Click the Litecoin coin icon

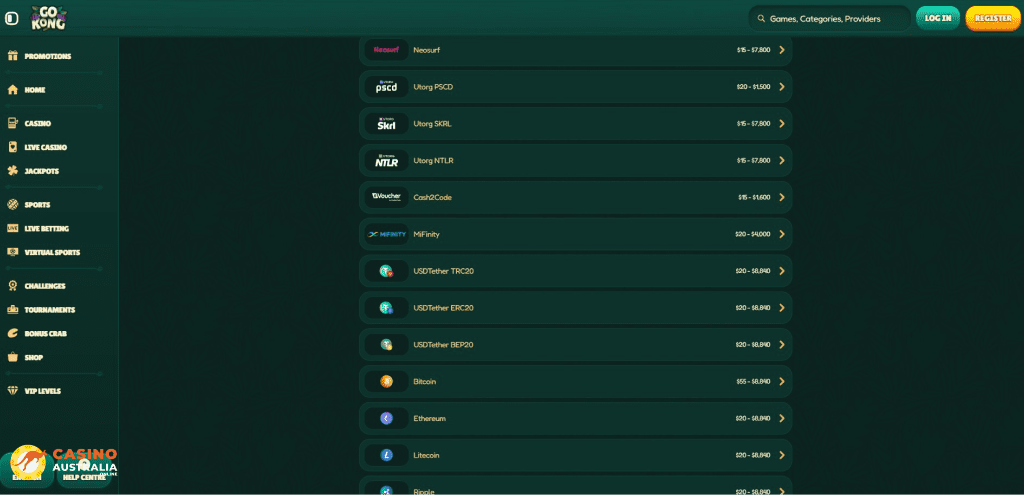click(x=386, y=455)
